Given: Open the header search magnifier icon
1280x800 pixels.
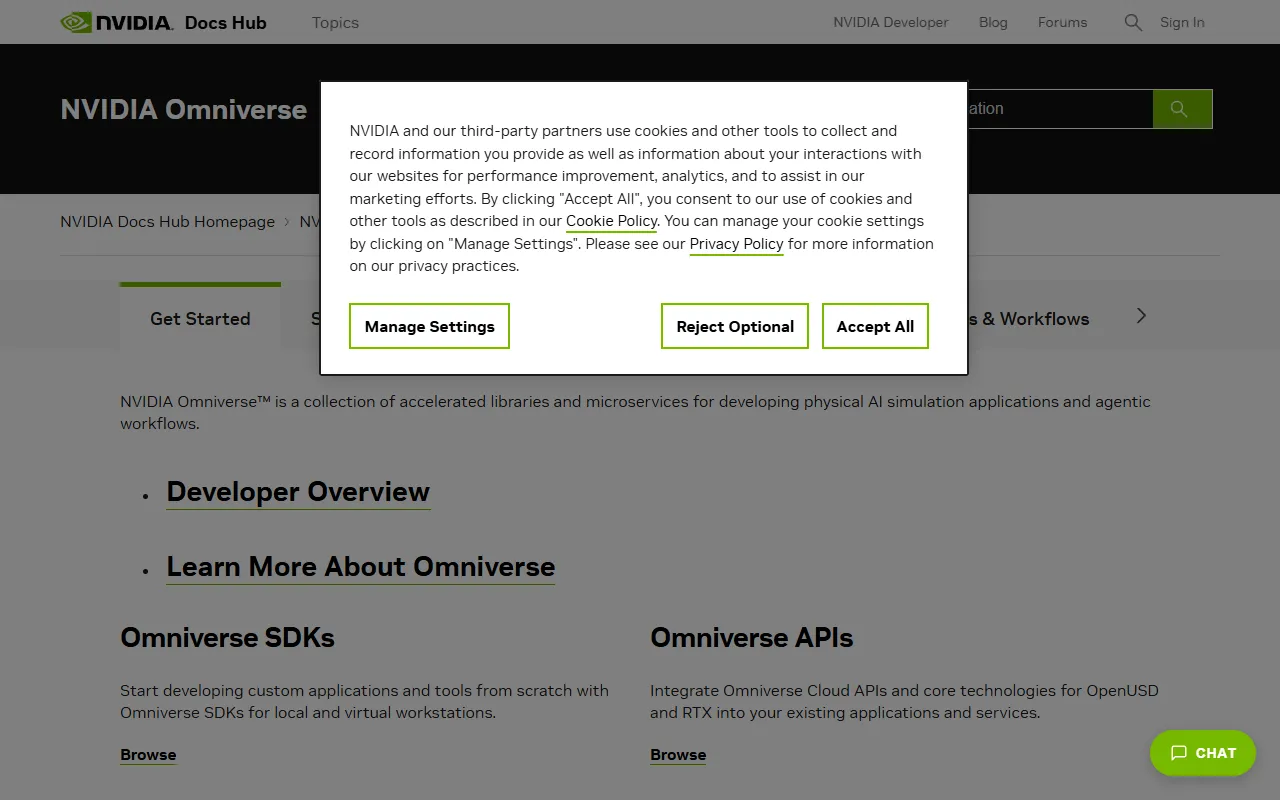Looking at the screenshot, I should tap(1133, 22).
